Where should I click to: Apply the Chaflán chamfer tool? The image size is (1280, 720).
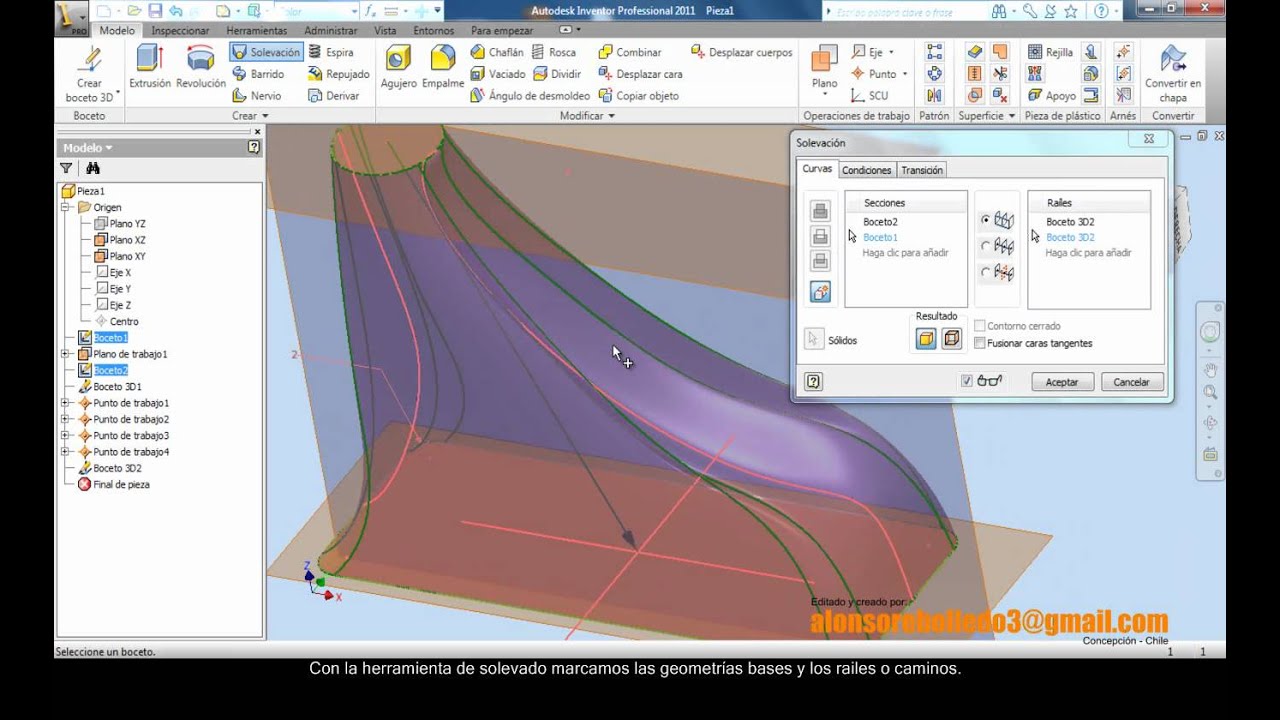[496, 52]
